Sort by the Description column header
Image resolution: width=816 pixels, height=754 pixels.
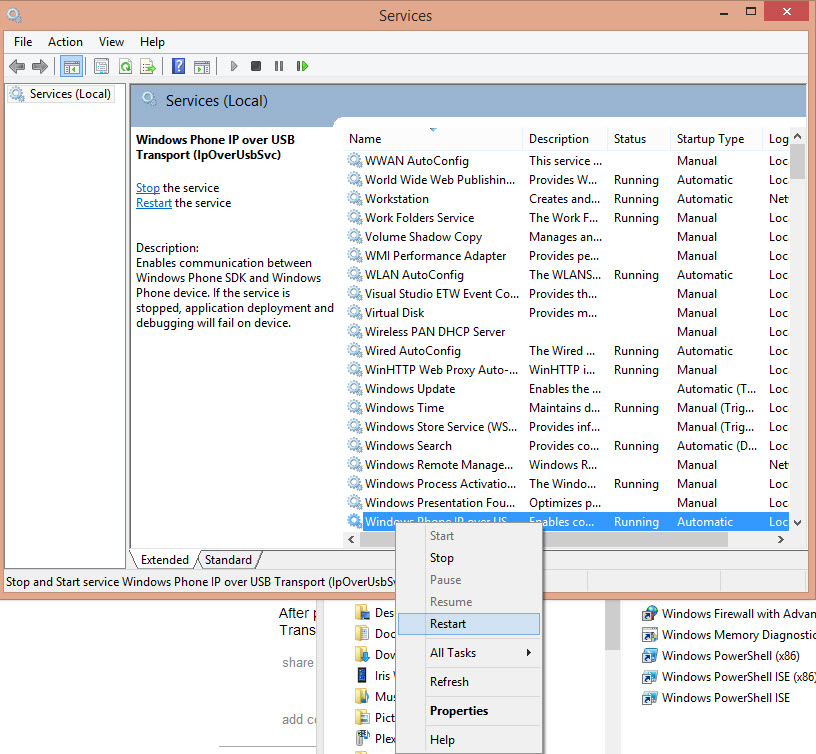(x=565, y=139)
